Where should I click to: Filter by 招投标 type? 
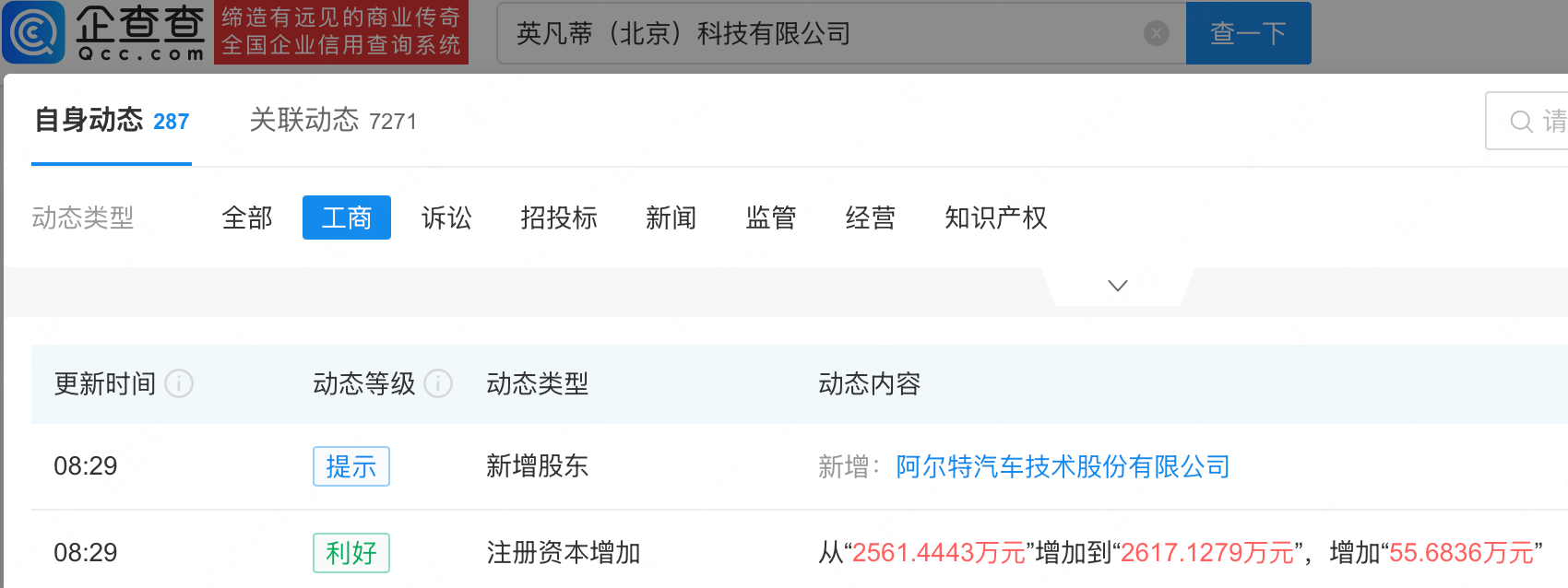click(x=559, y=218)
